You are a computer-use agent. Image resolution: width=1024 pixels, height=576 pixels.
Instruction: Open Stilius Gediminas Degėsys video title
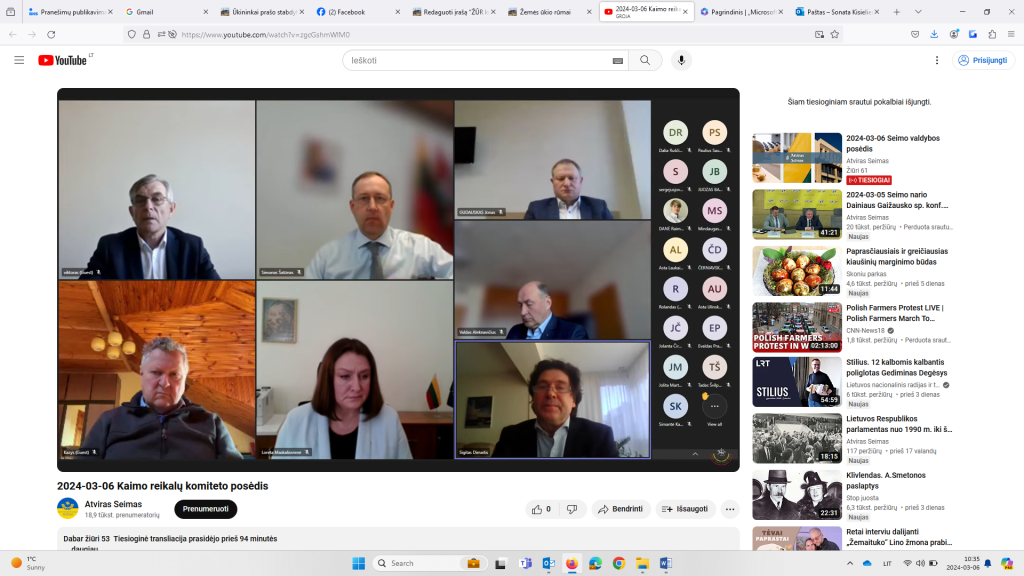click(897, 367)
